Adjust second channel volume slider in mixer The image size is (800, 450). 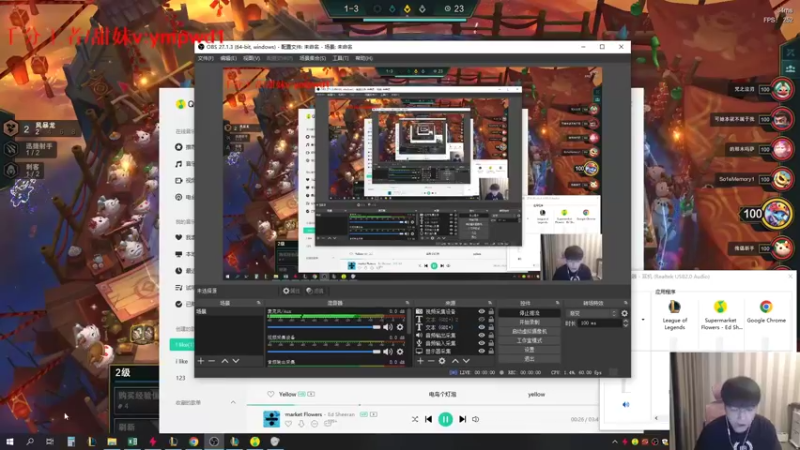pos(324,352)
